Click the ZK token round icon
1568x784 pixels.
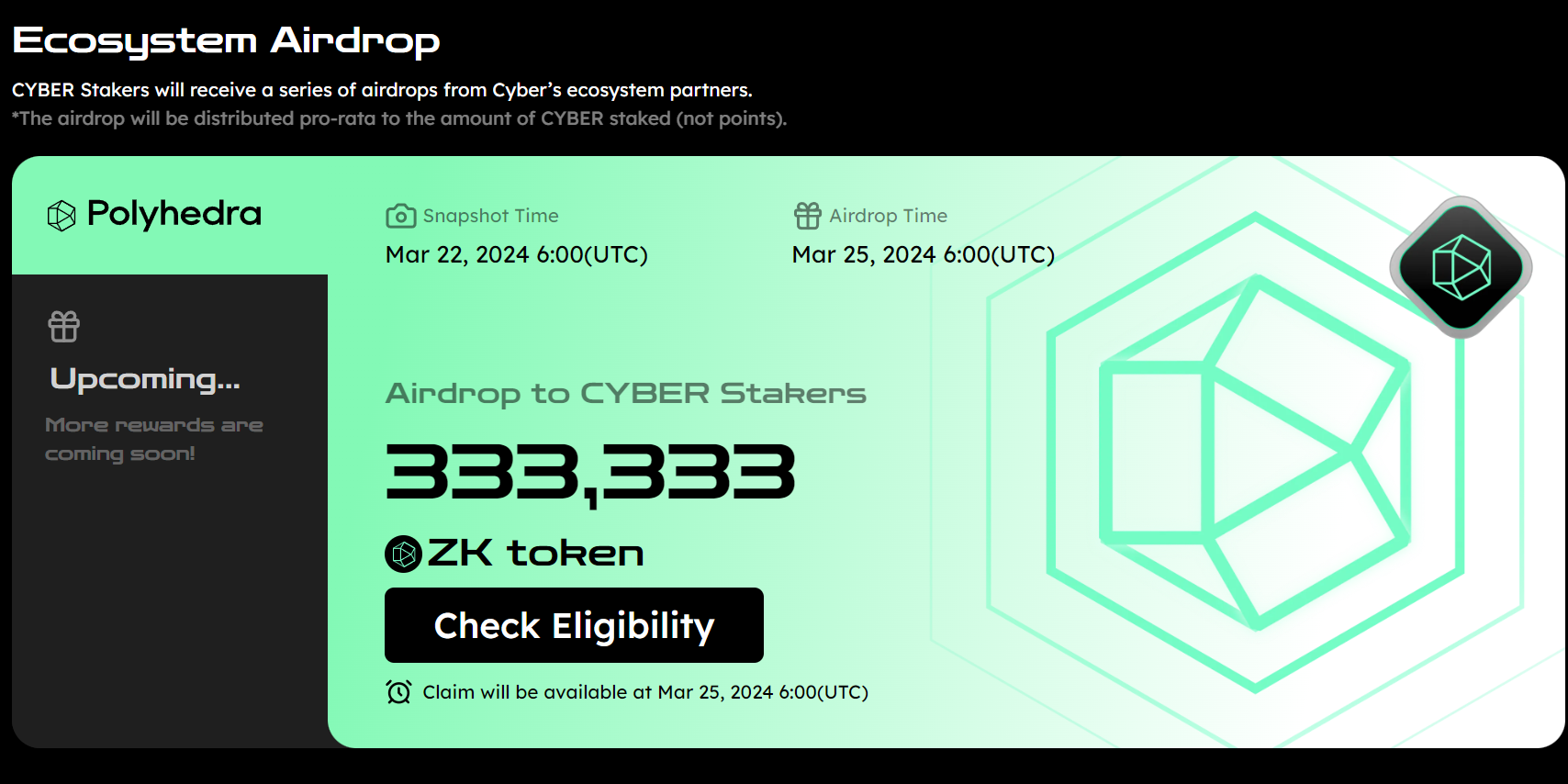pyautogui.click(x=403, y=554)
